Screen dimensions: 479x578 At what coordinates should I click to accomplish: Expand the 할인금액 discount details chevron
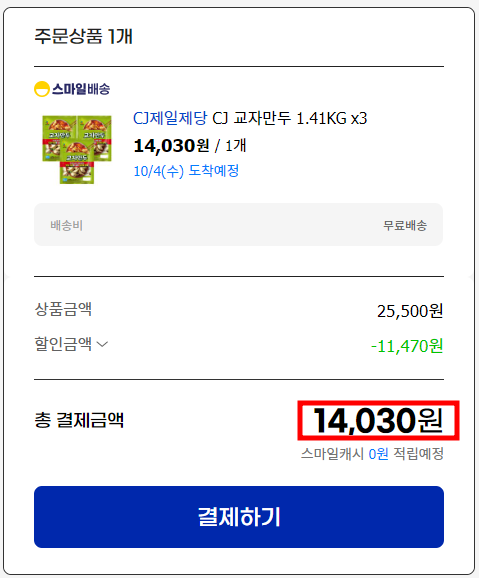[102, 344]
